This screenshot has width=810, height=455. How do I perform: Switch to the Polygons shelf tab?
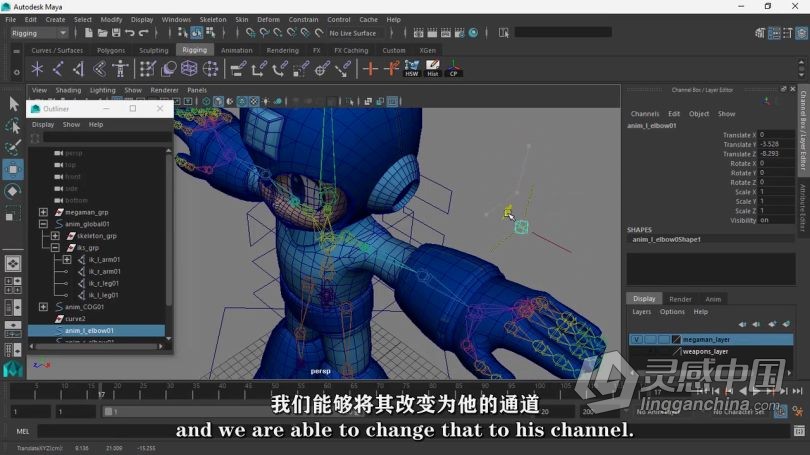click(111, 50)
